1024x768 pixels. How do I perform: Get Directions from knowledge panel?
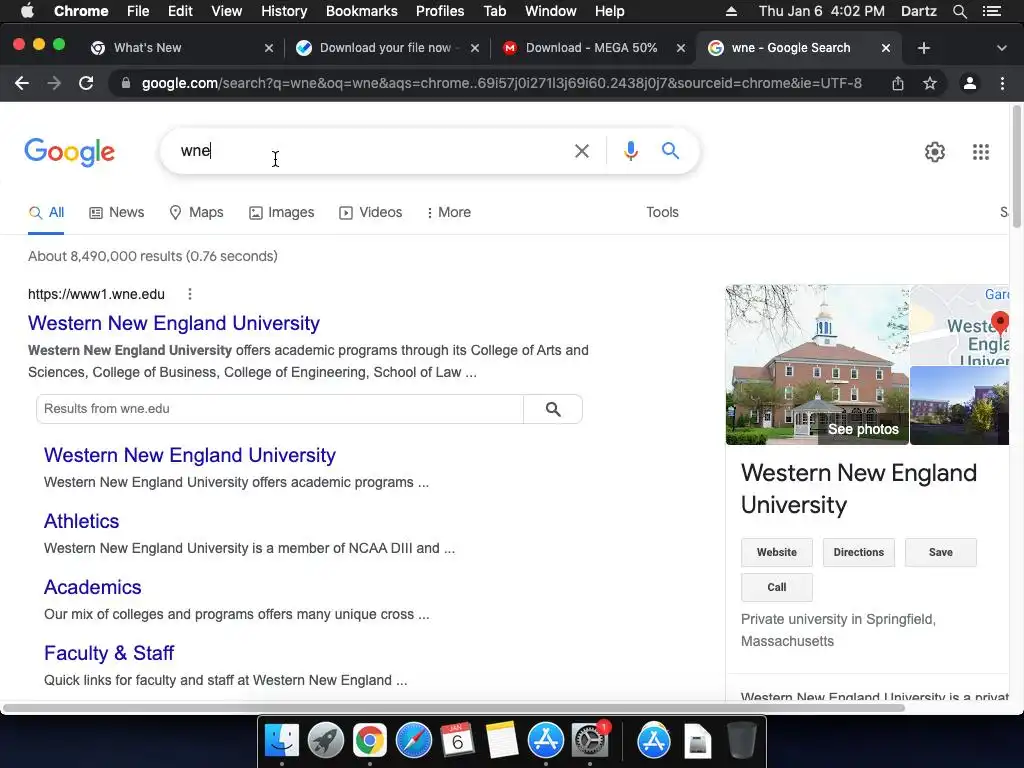click(859, 552)
